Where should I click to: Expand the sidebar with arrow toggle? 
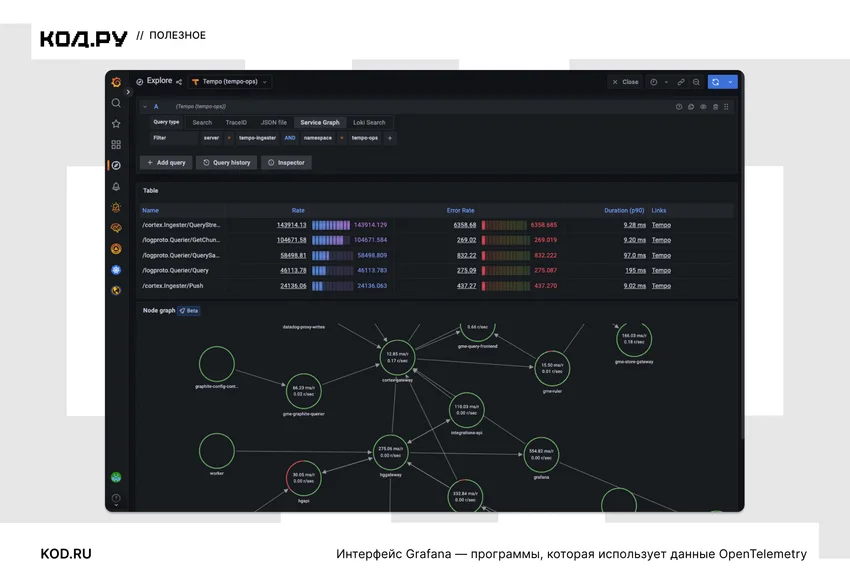pos(128,92)
